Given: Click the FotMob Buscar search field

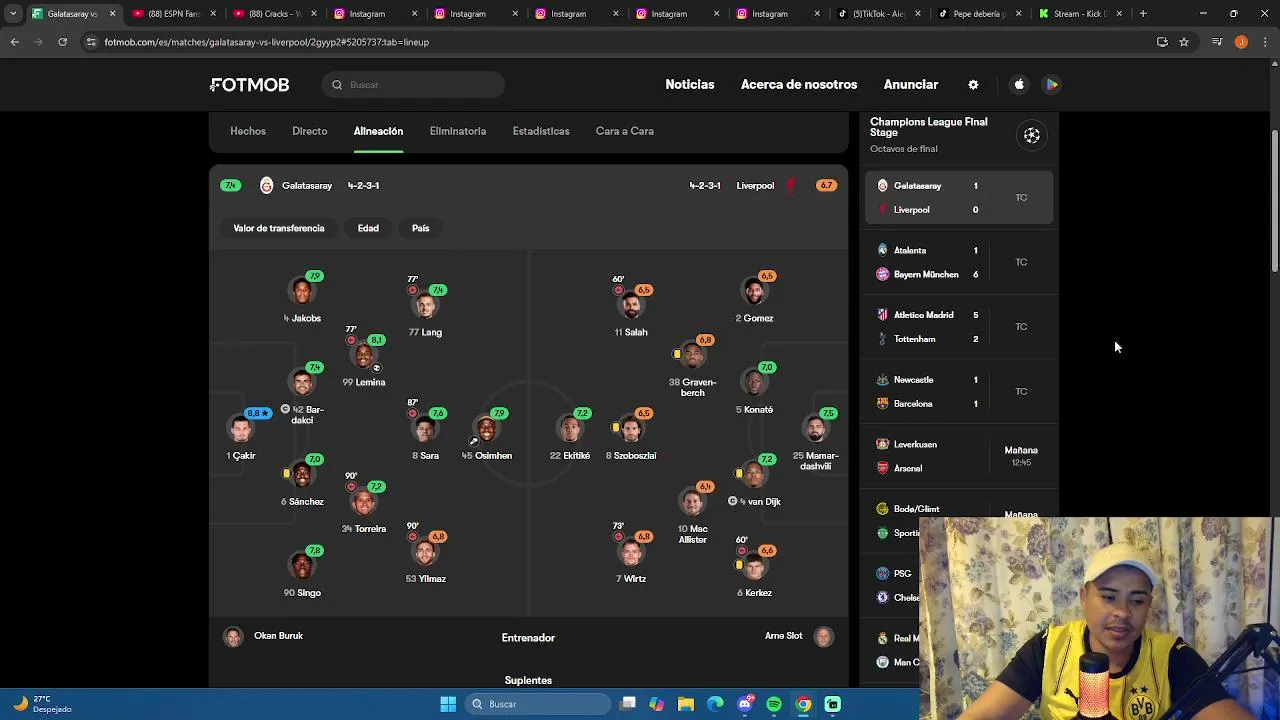Looking at the screenshot, I should [x=414, y=85].
